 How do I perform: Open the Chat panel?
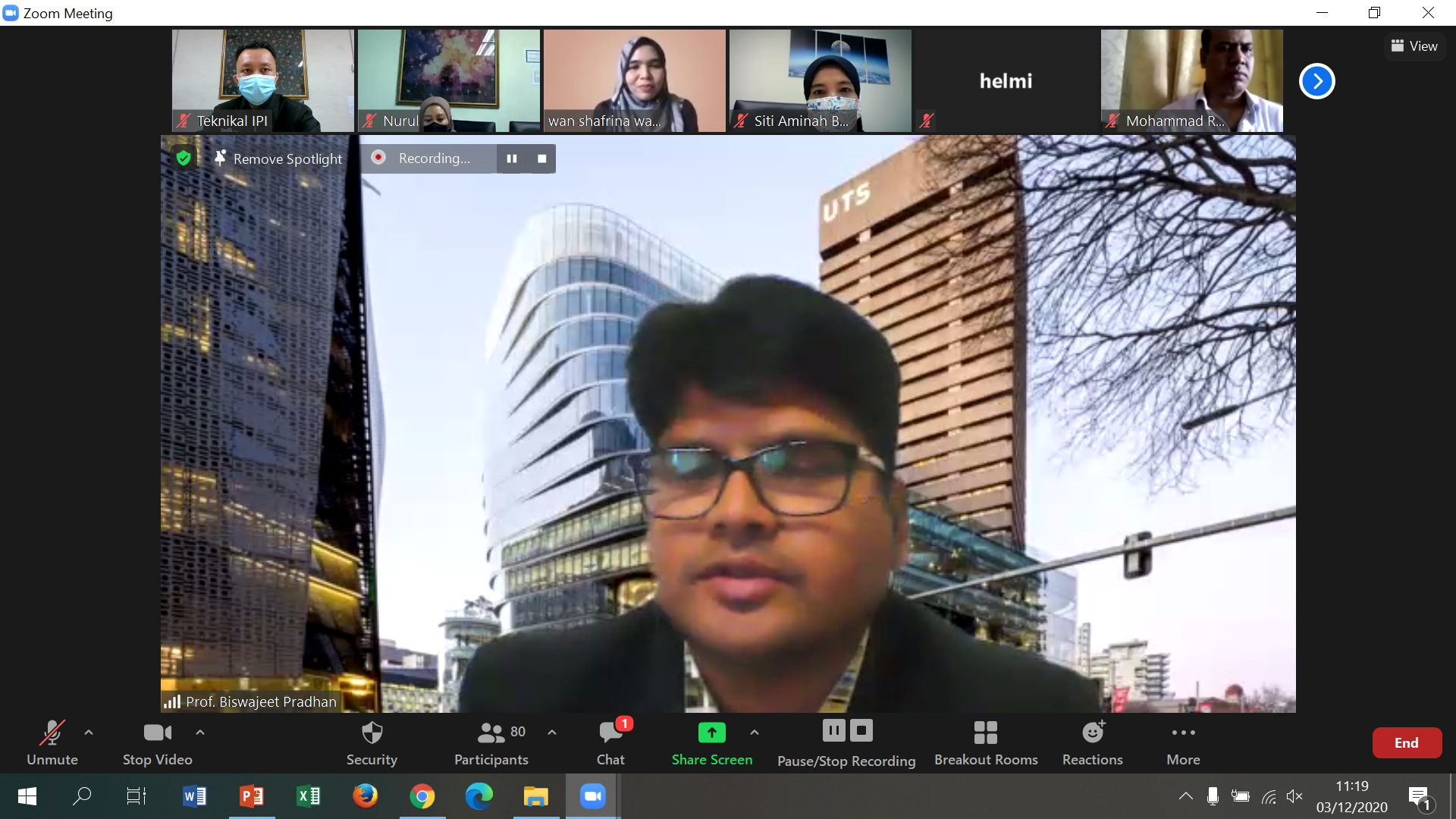click(x=610, y=742)
